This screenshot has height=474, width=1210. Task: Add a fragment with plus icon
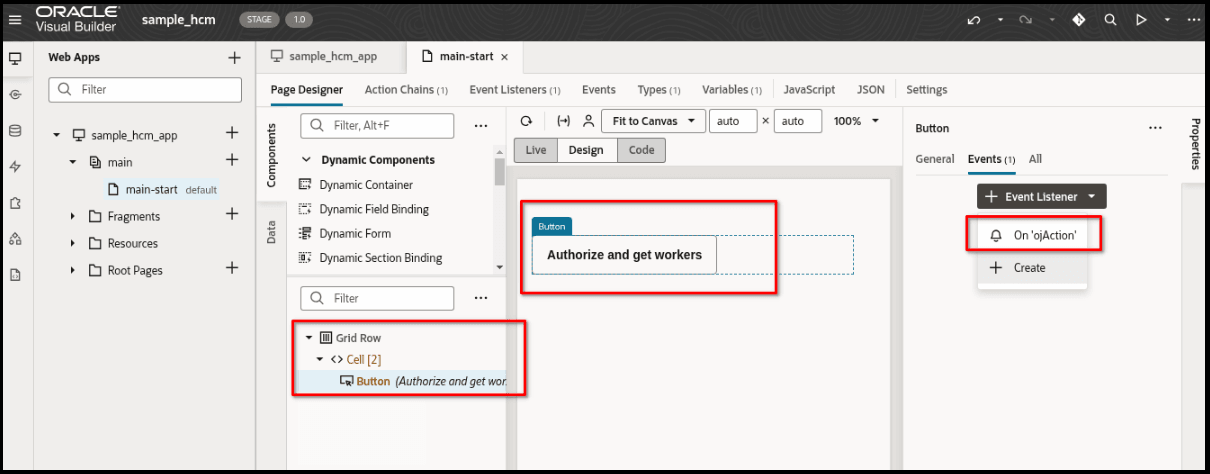click(x=232, y=214)
